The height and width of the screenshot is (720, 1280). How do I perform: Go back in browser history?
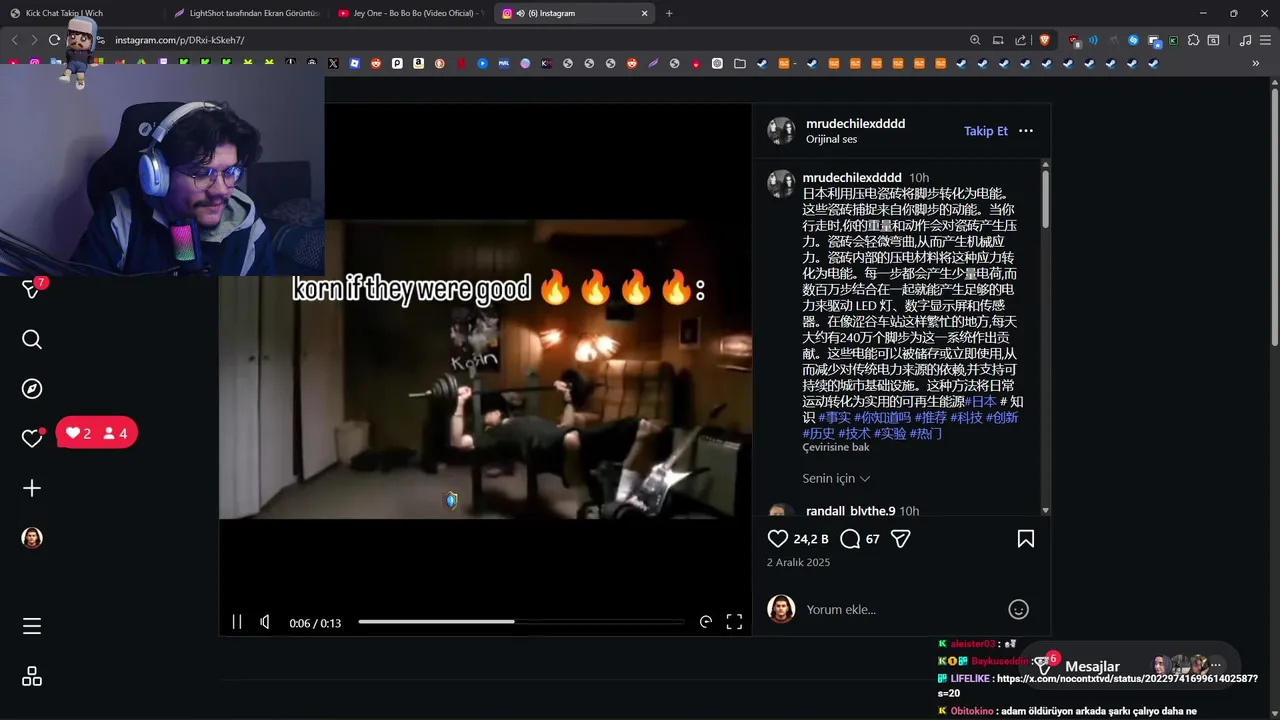[14, 40]
